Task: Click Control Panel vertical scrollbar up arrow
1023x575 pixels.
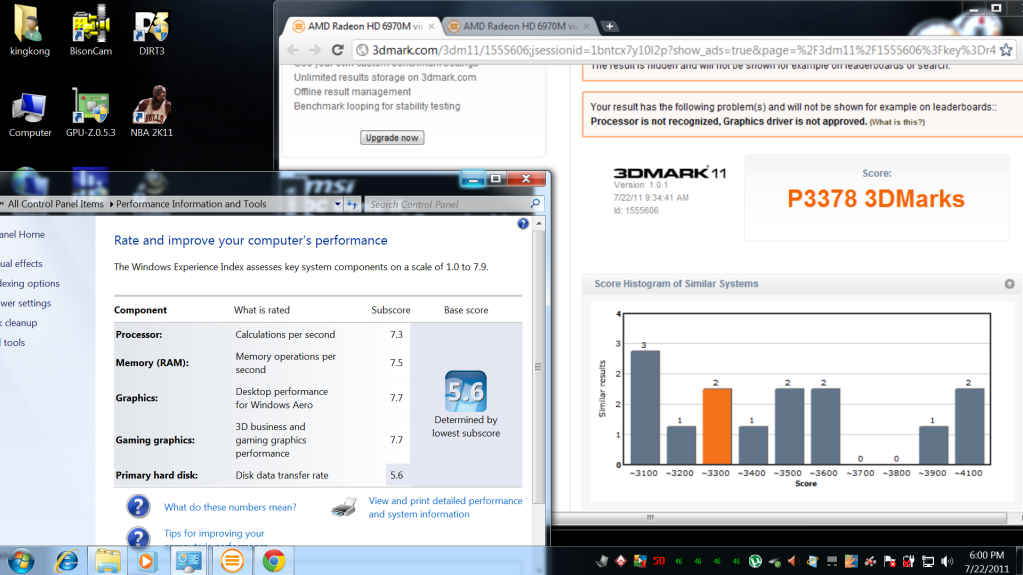Action: [539, 224]
